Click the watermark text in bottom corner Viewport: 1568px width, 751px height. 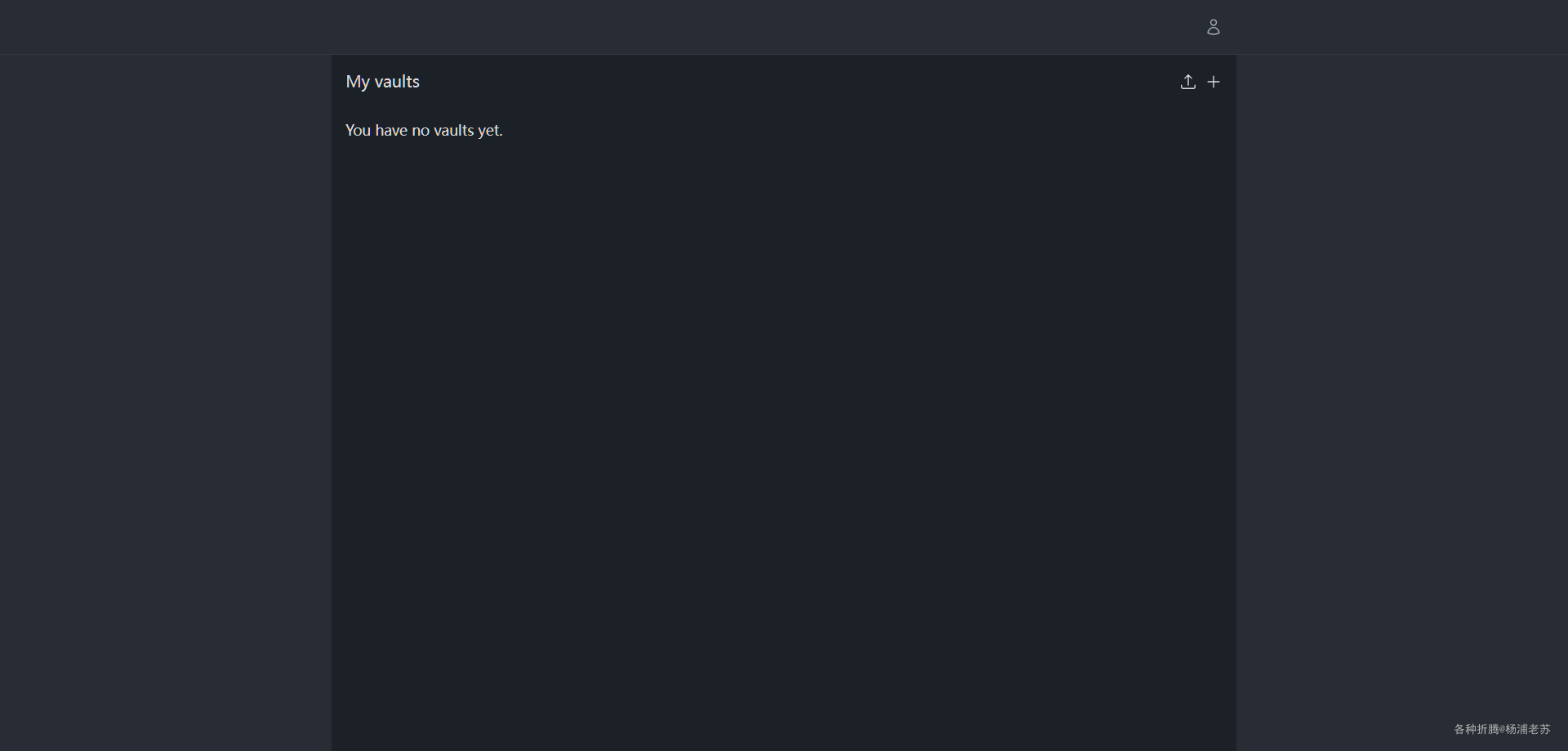click(1501, 729)
